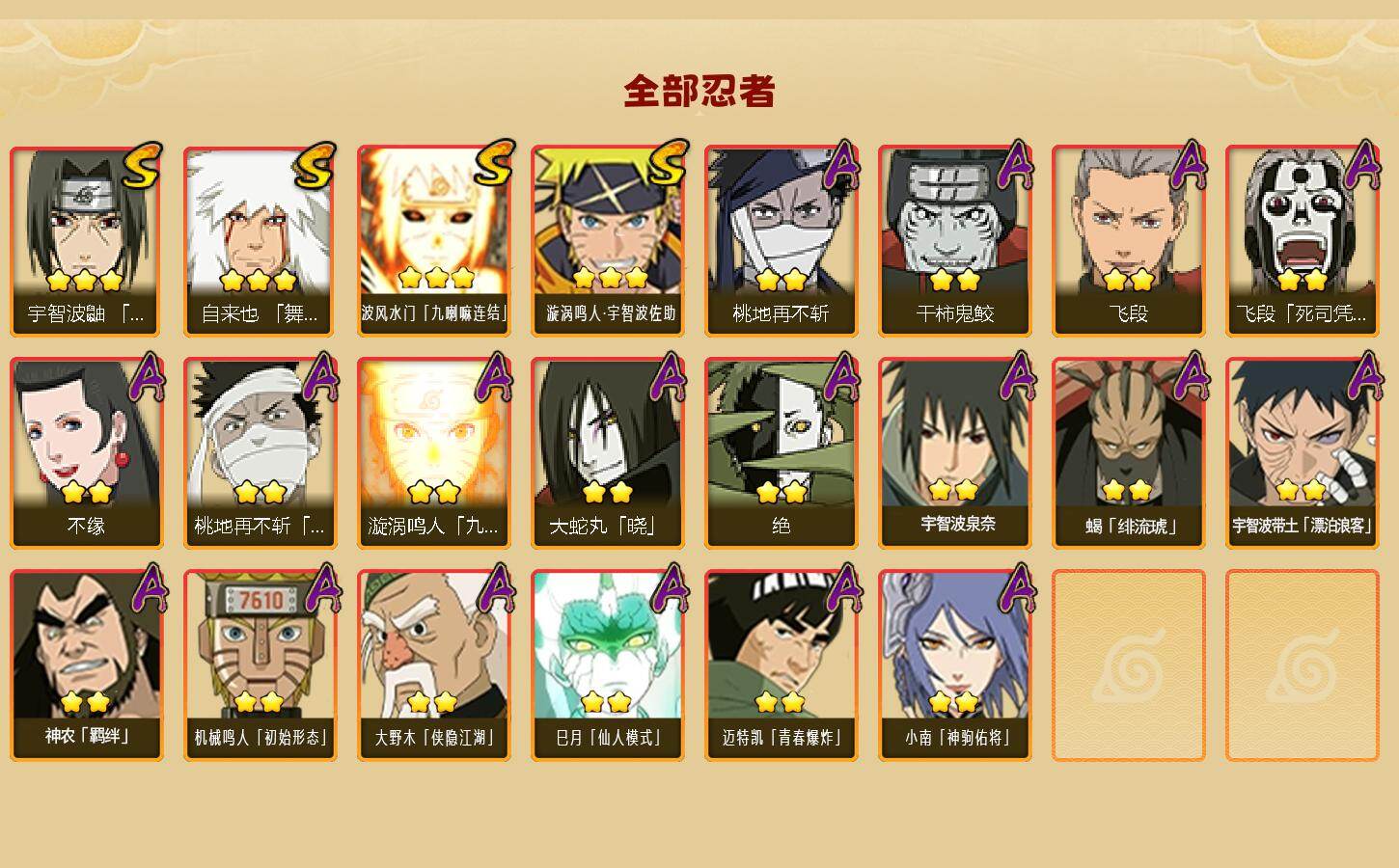Viewport: 1399px width, 868px height.
Task: Open the 飞段 ninja portrait
Action: [1129, 241]
